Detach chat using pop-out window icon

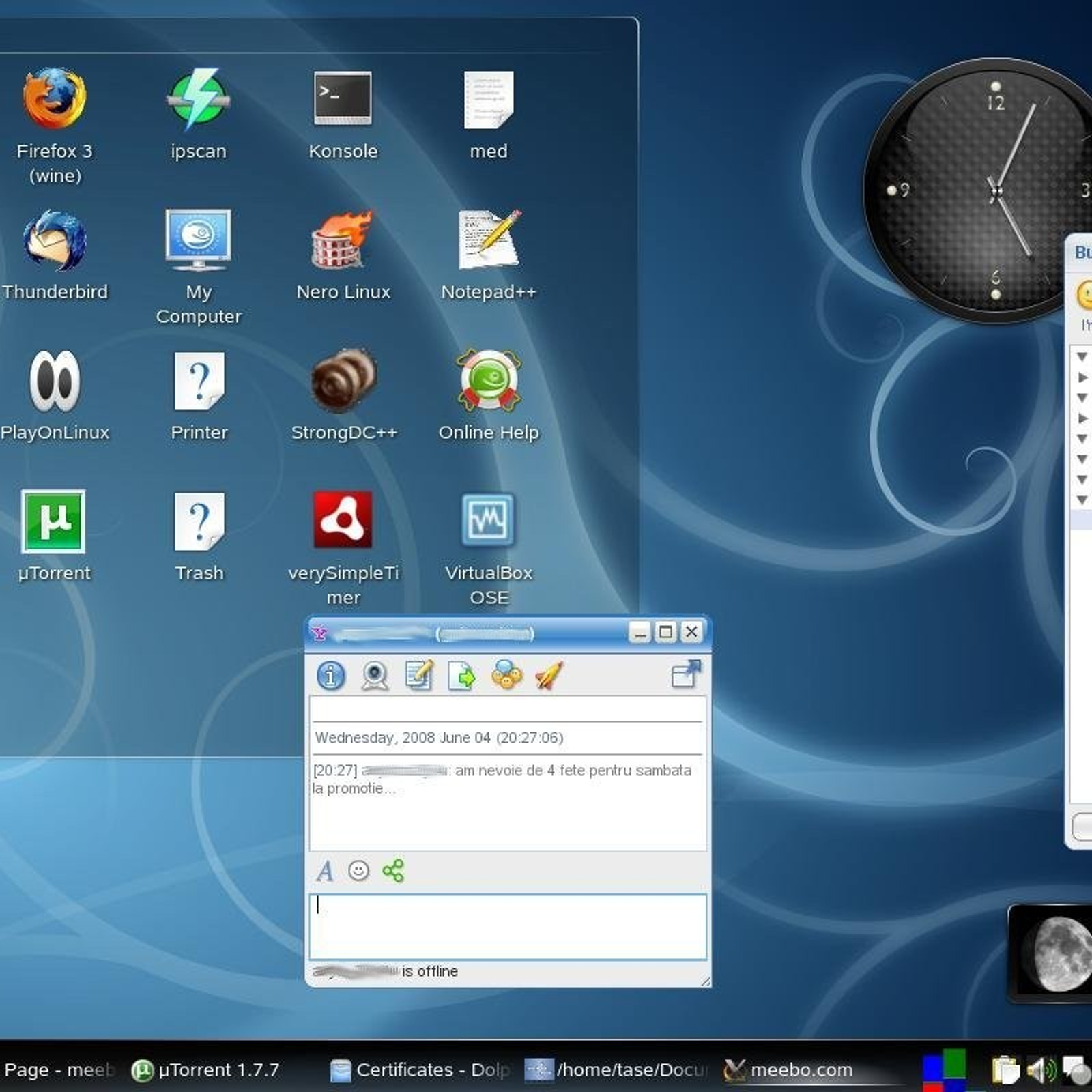tap(686, 674)
